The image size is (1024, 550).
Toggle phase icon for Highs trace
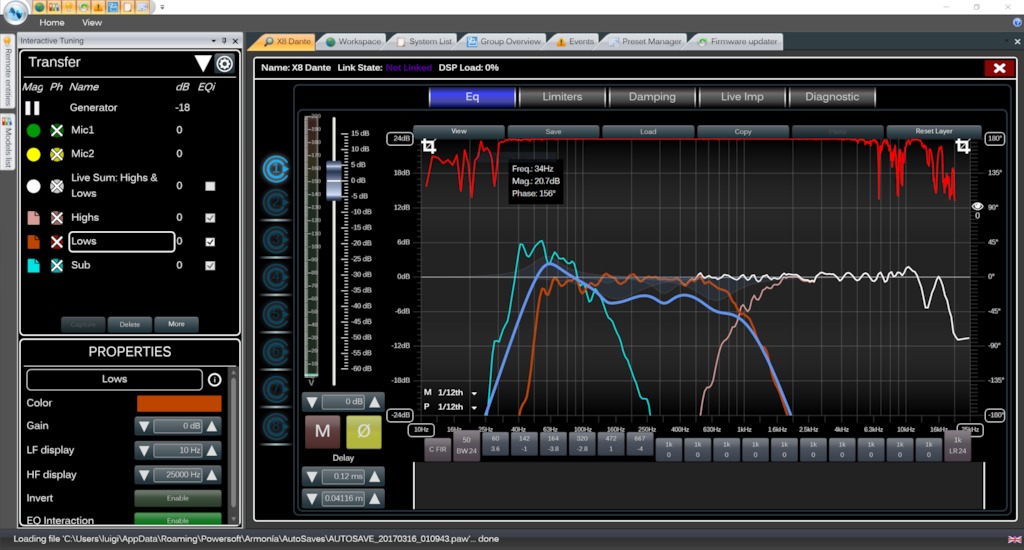[57, 218]
